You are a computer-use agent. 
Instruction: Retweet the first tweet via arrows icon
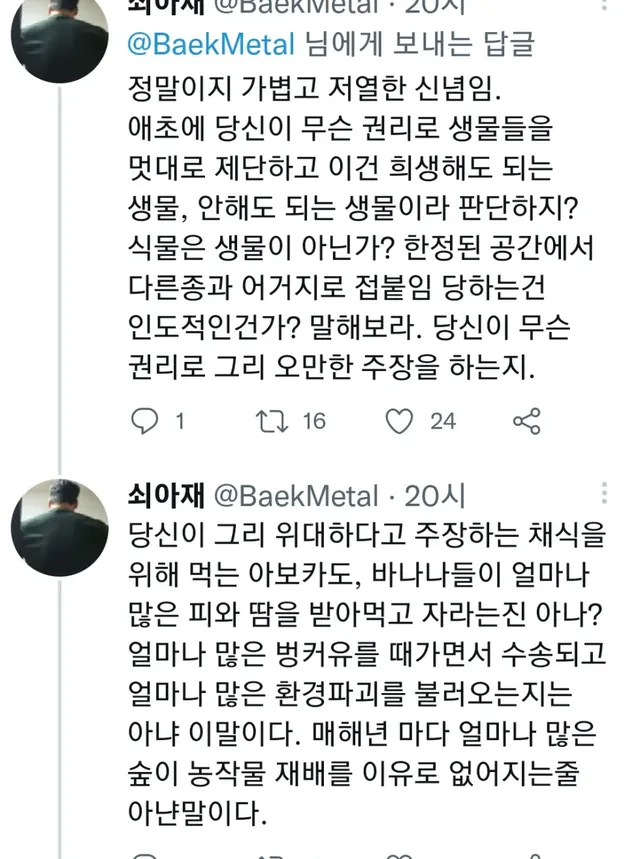(x=270, y=421)
